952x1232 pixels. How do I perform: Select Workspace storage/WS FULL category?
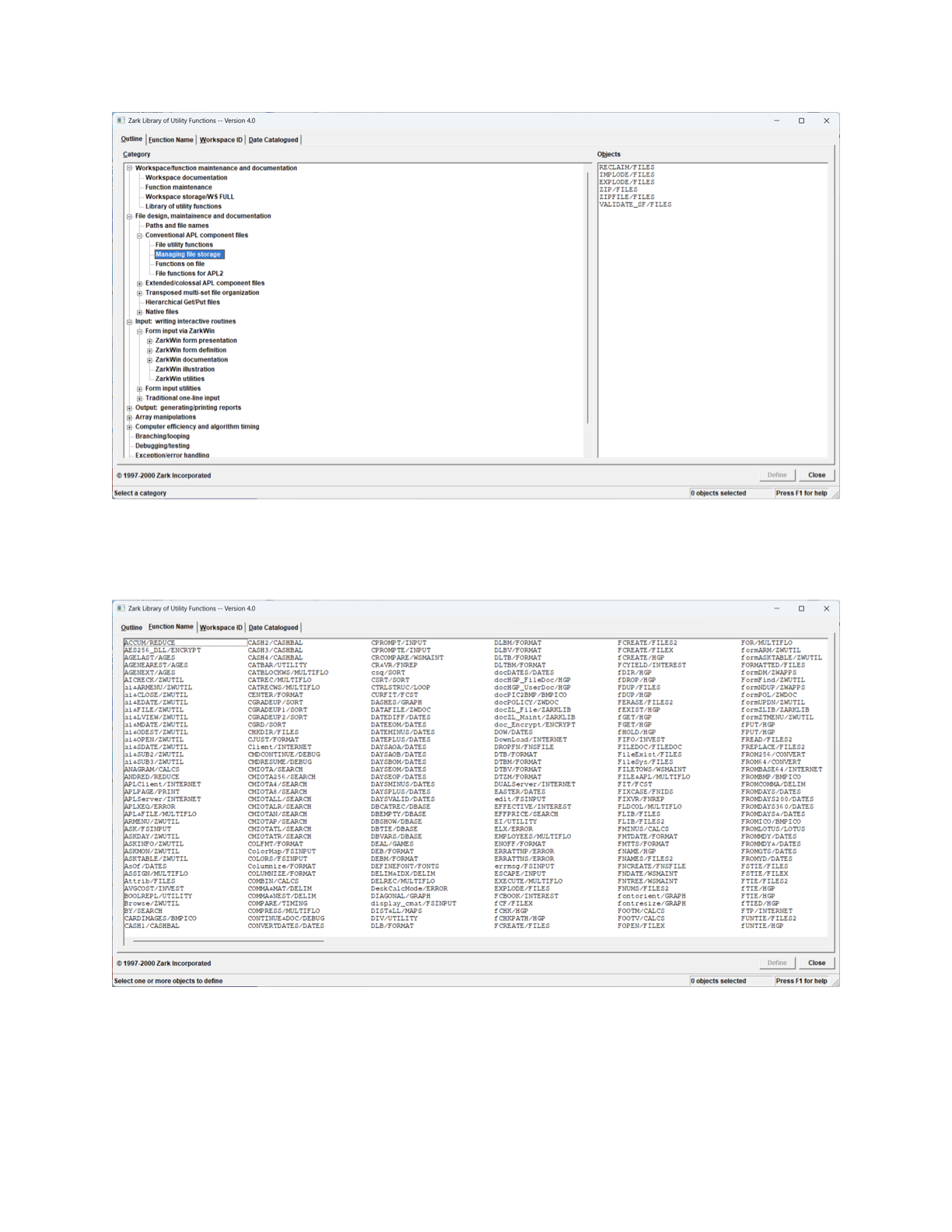(189, 197)
